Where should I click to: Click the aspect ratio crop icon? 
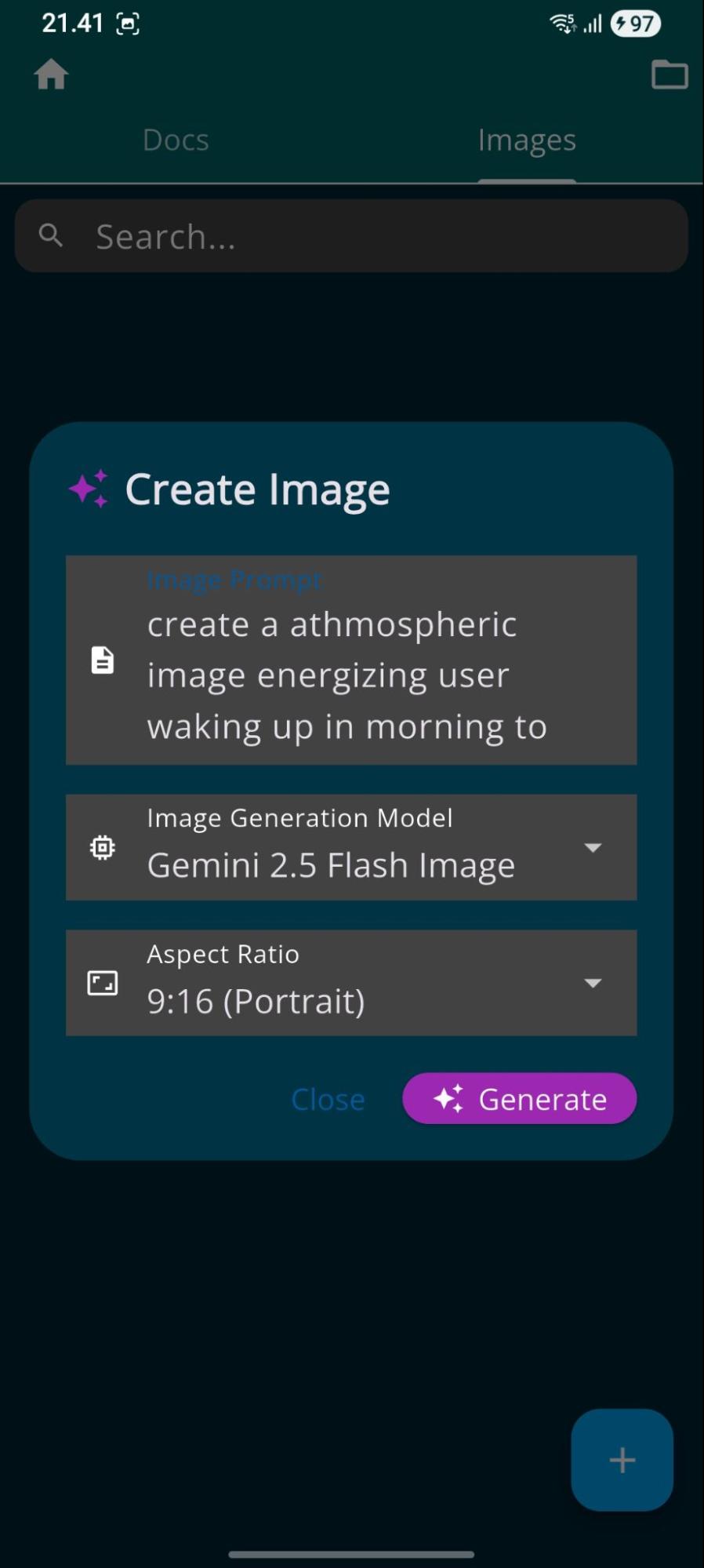[100, 982]
